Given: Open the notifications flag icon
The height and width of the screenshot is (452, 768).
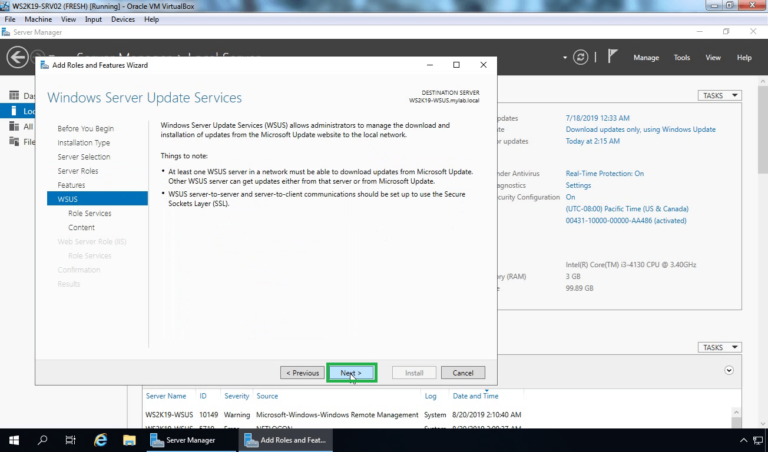Looking at the screenshot, I should tap(613, 57).
